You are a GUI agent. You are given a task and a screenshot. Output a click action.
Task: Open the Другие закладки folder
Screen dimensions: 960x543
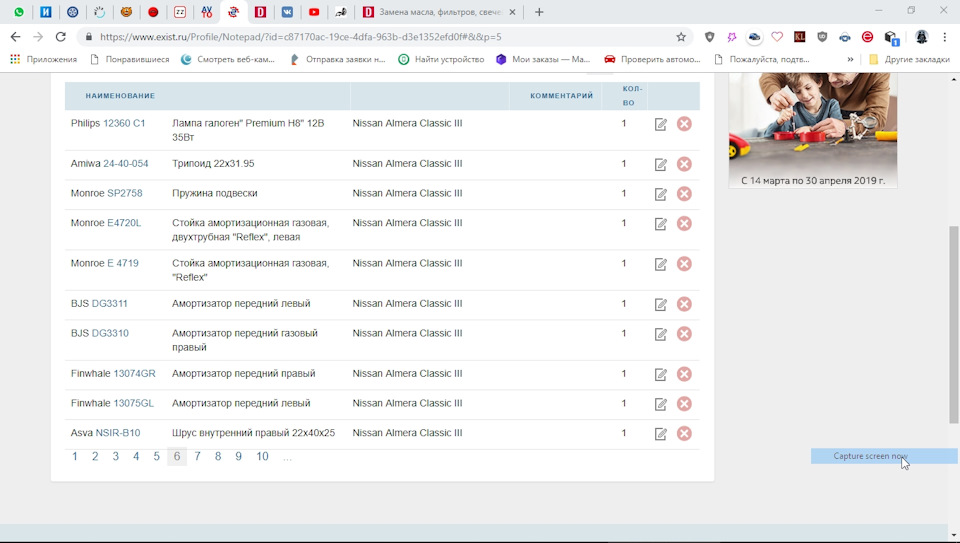[x=910, y=59]
